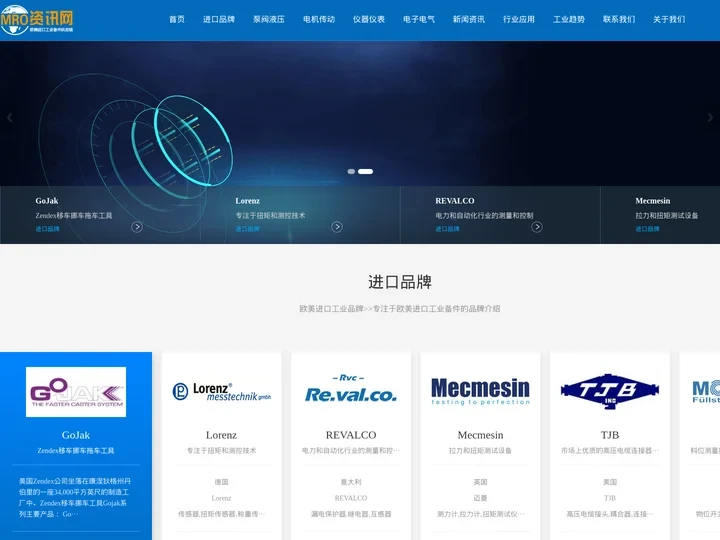Click 进口品牌 tag under Mecmesin banner text
The width and height of the screenshot is (720, 540).
click(647, 229)
